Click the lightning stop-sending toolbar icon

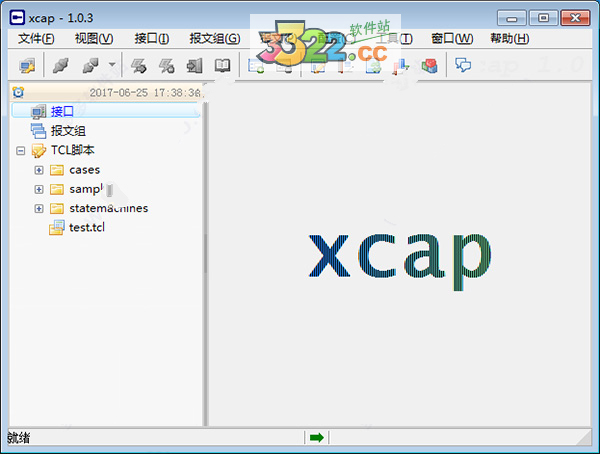(167, 65)
